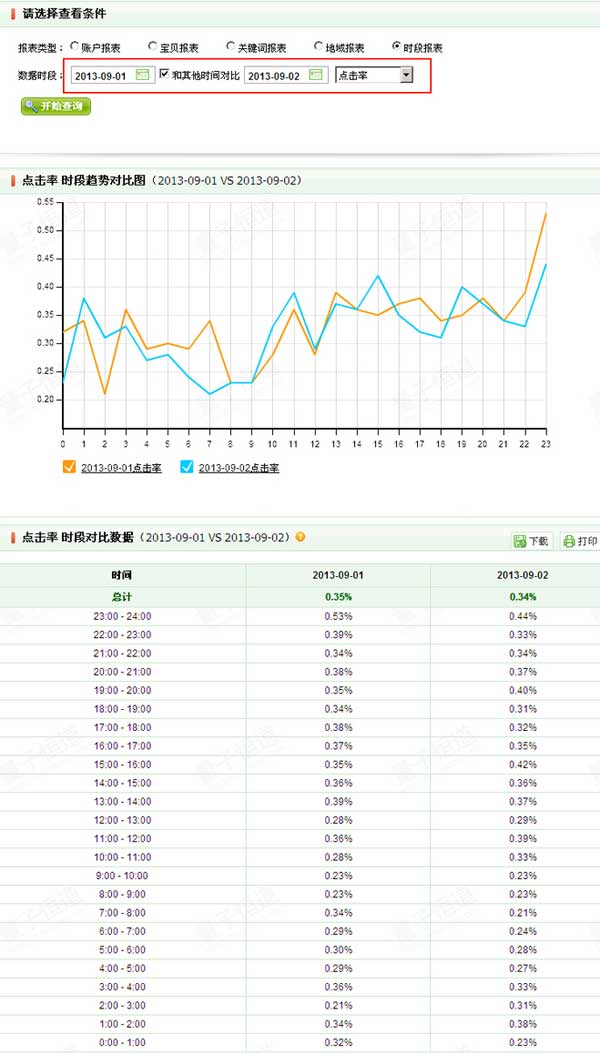Toggle 2013-09-01 orange series checkbox in legend
This screenshot has width=600, height=1054.
point(69,467)
